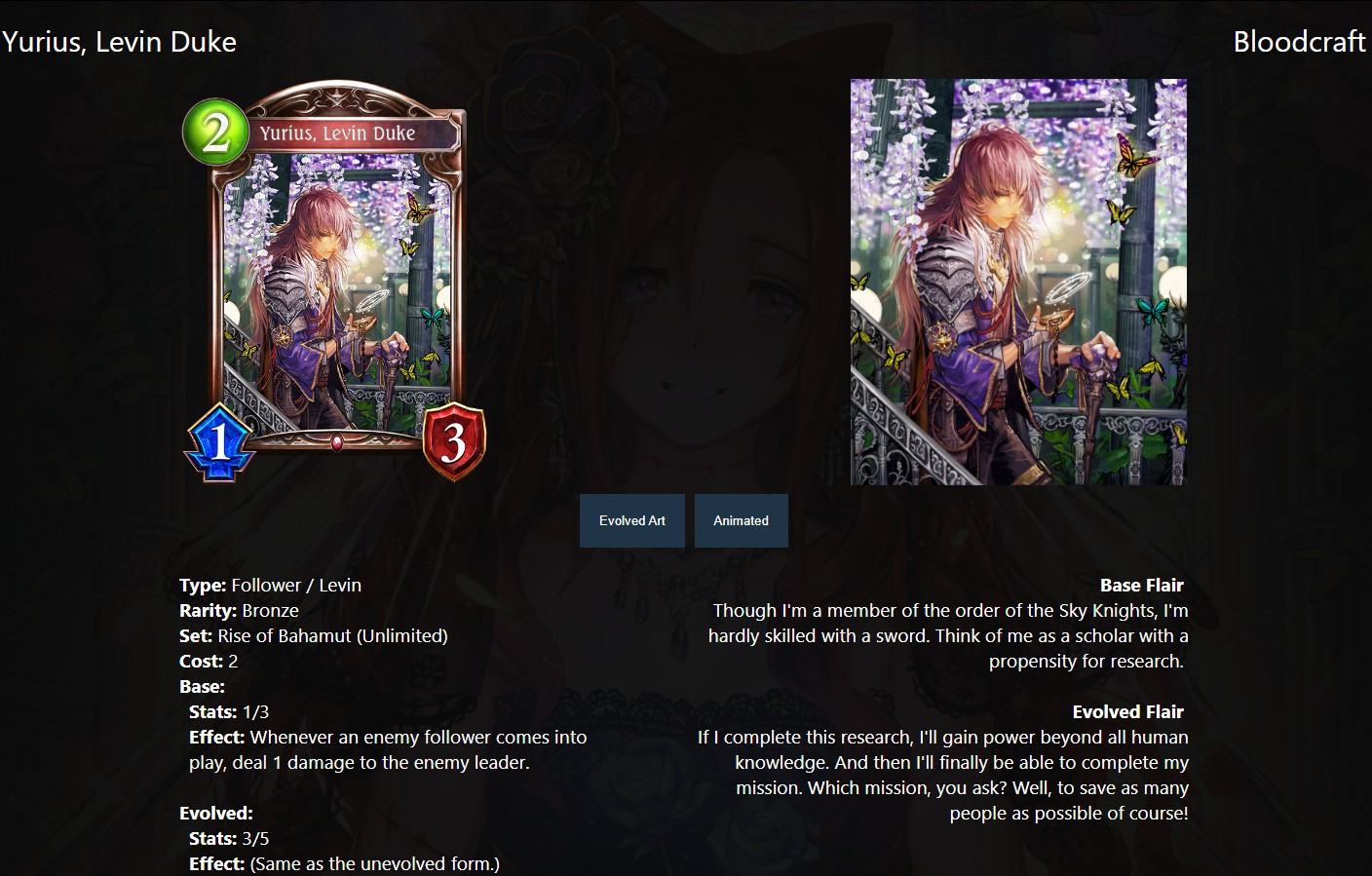Open the full card artwork on the right
The width and height of the screenshot is (1372, 876).
pyautogui.click(x=1018, y=282)
